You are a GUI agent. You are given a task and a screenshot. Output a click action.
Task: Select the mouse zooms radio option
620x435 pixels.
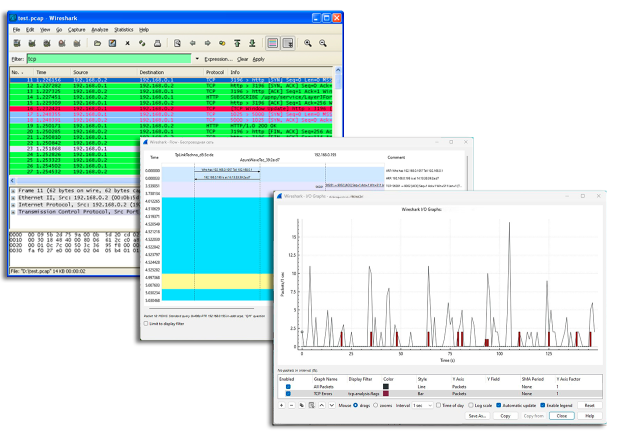[376, 405]
